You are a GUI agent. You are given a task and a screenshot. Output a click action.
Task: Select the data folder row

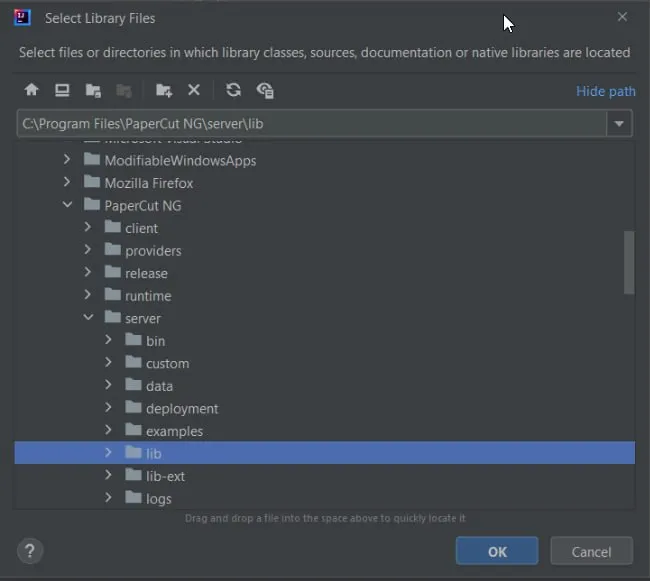click(x=325, y=386)
